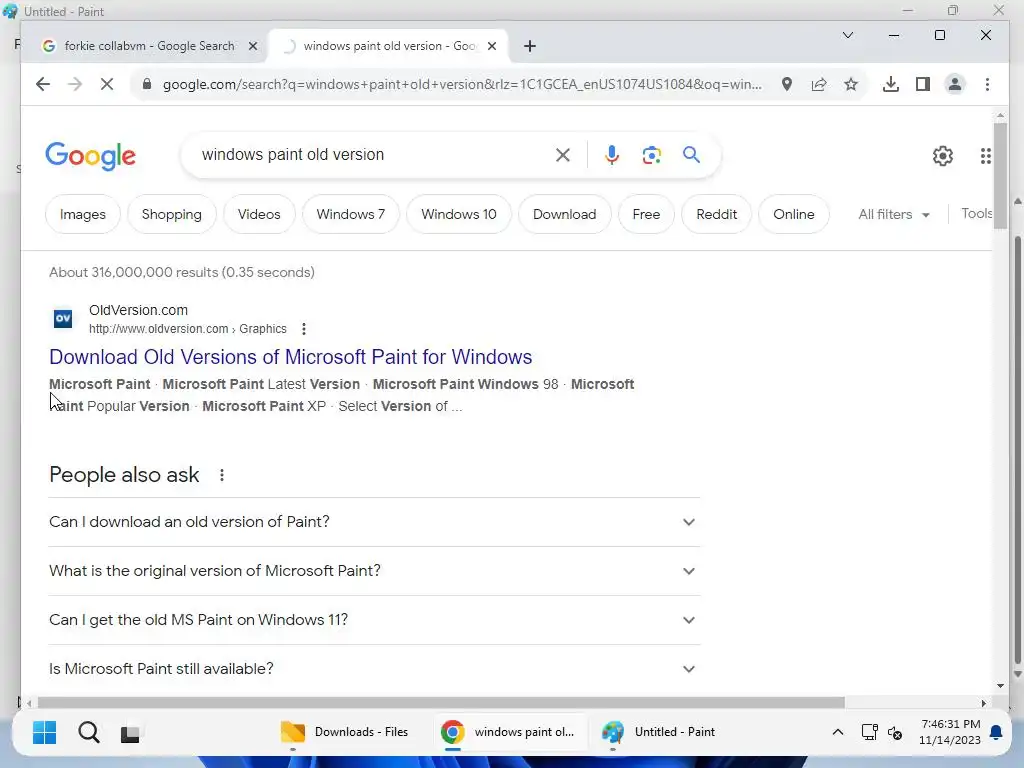This screenshot has width=1024, height=768.
Task: Open the All filters dropdown
Action: (893, 214)
